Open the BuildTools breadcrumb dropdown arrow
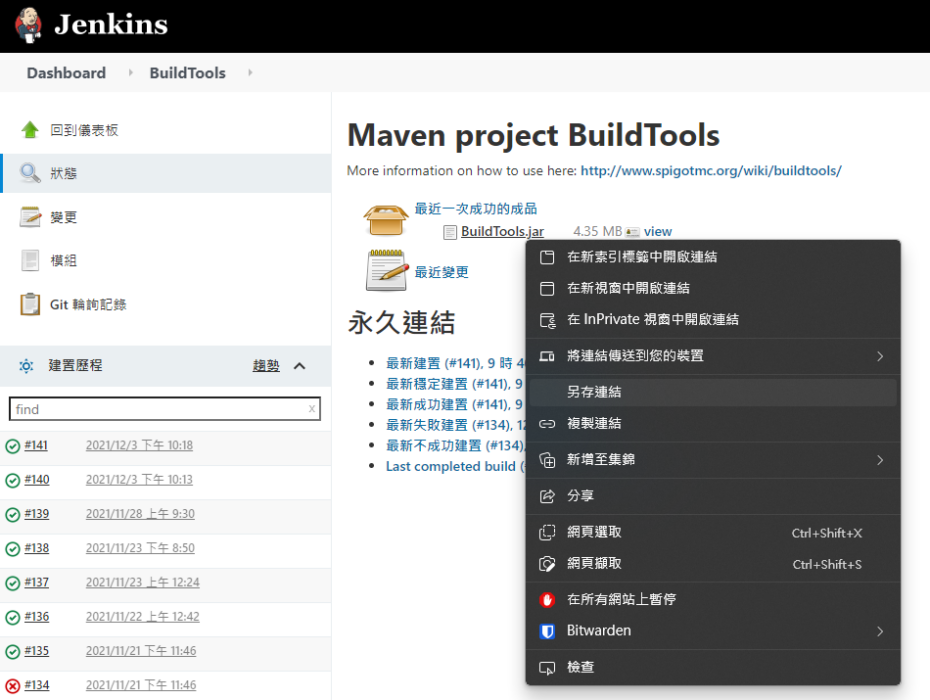This screenshot has width=930, height=700. click(x=250, y=72)
